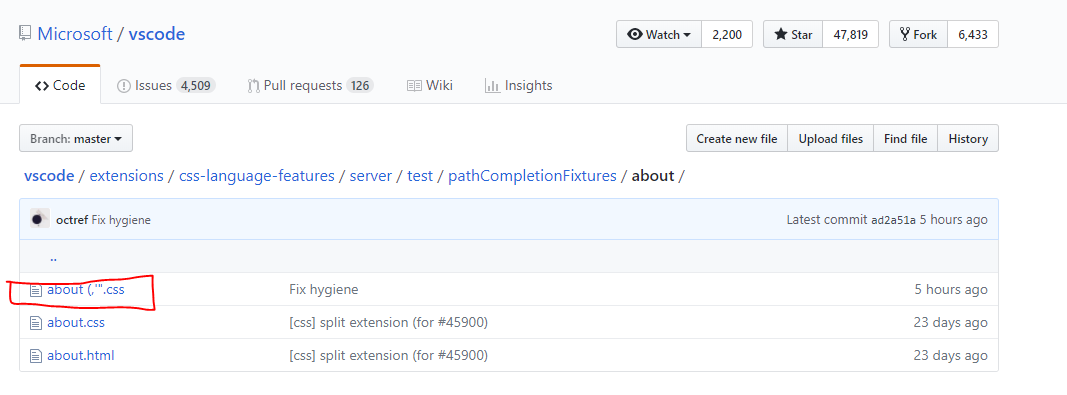Open the latest commit message Fix hygiene in the header

pyautogui.click(x=121, y=220)
